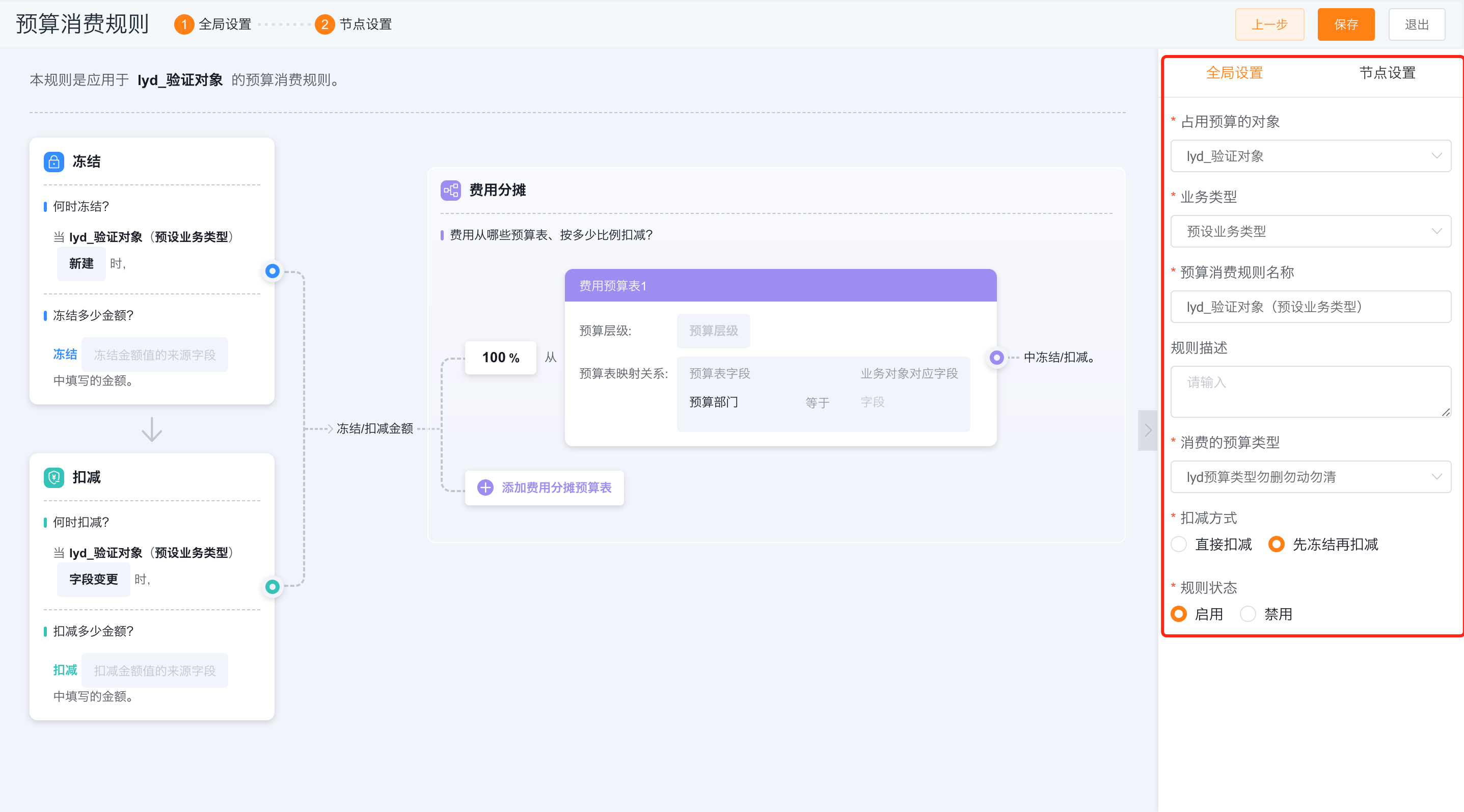Image resolution: width=1464 pixels, height=812 pixels.
Task: Click the 费用分摊 panel title
Action: pos(497,191)
